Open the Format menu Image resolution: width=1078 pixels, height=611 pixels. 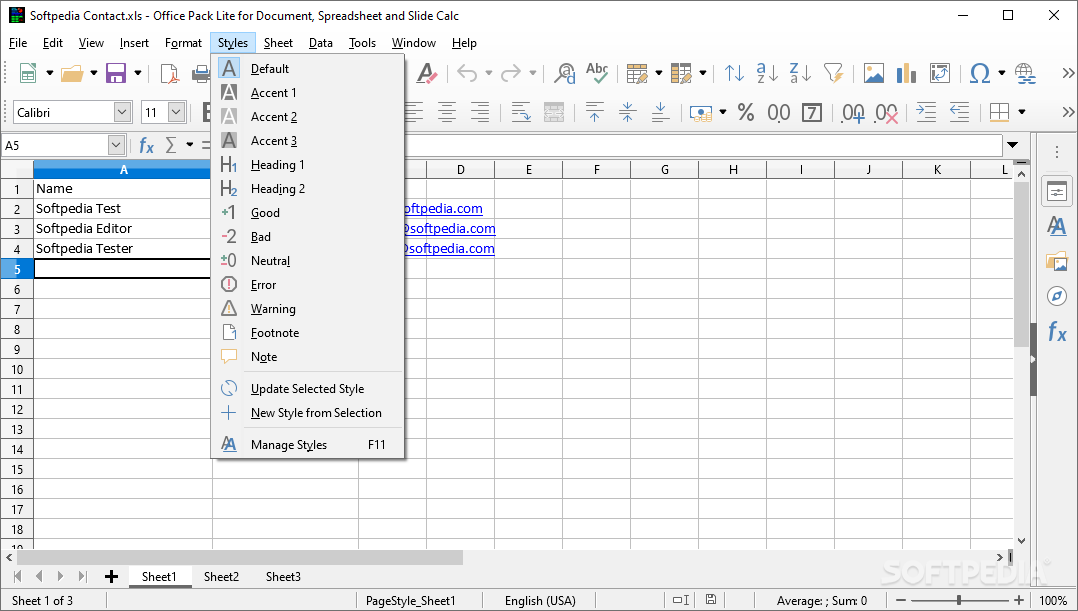pos(183,43)
